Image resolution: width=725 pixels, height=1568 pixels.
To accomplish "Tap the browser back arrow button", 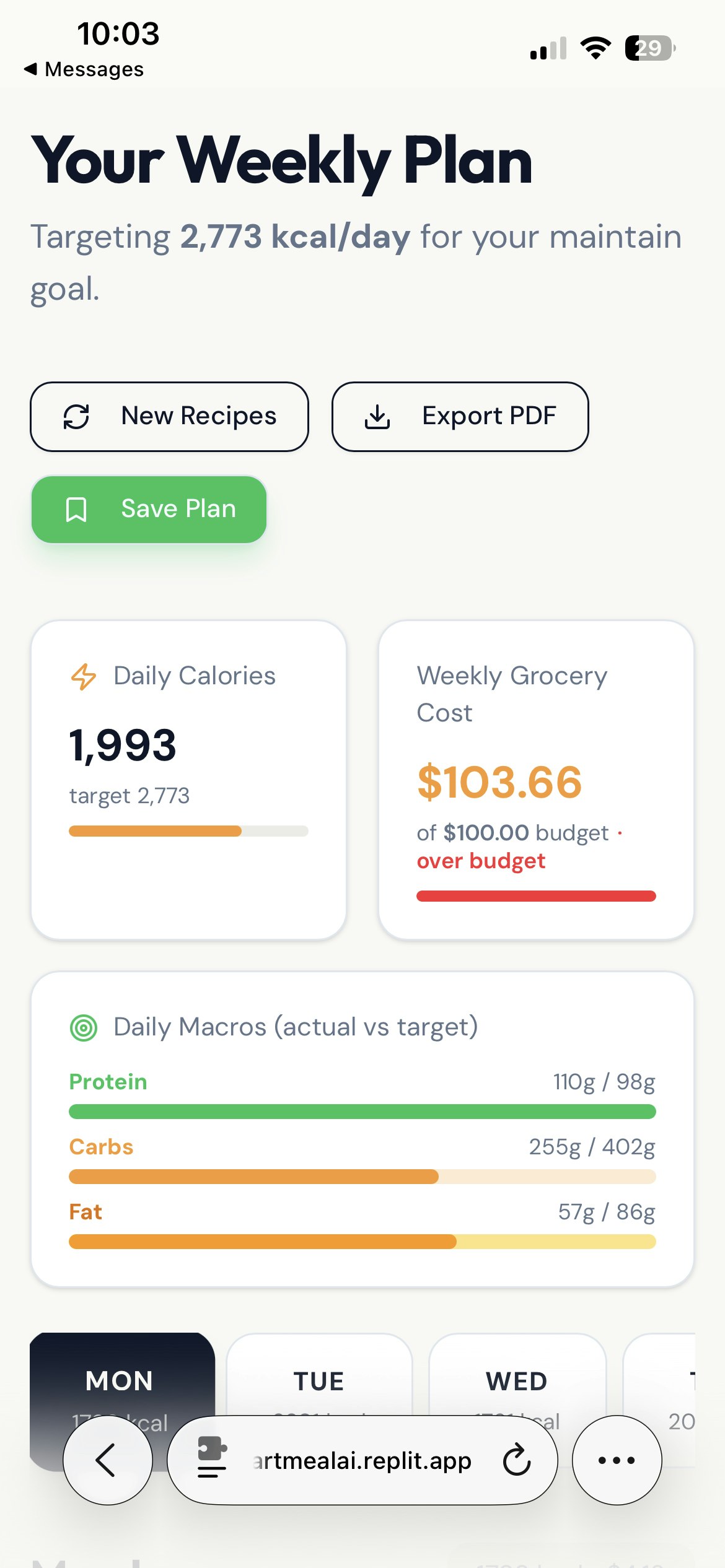I will tap(107, 1460).
